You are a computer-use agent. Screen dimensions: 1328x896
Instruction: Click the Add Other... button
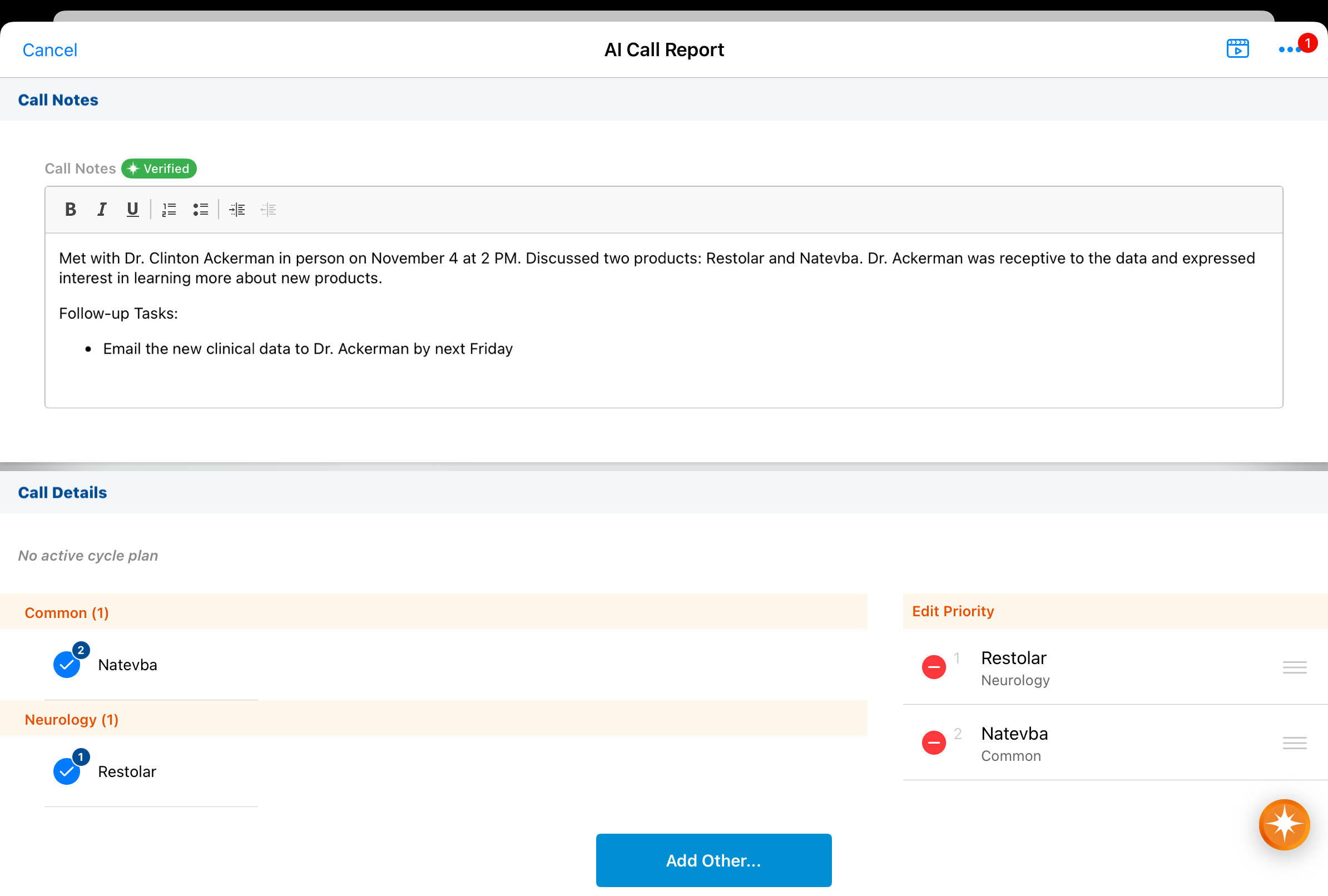pyautogui.click(x=713, y=860)
